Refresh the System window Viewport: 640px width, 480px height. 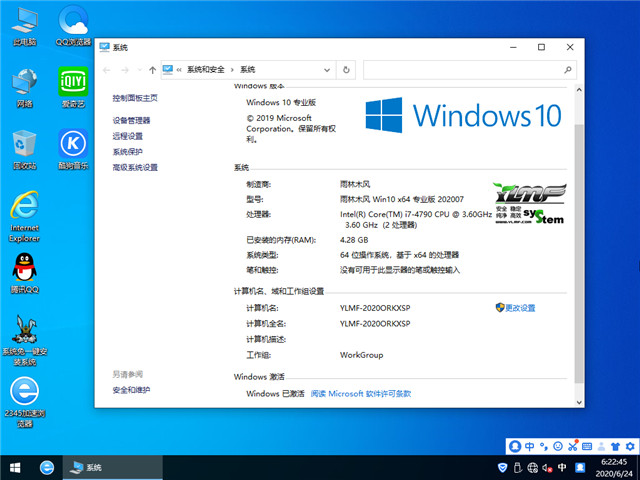click(x=346, y=70)
